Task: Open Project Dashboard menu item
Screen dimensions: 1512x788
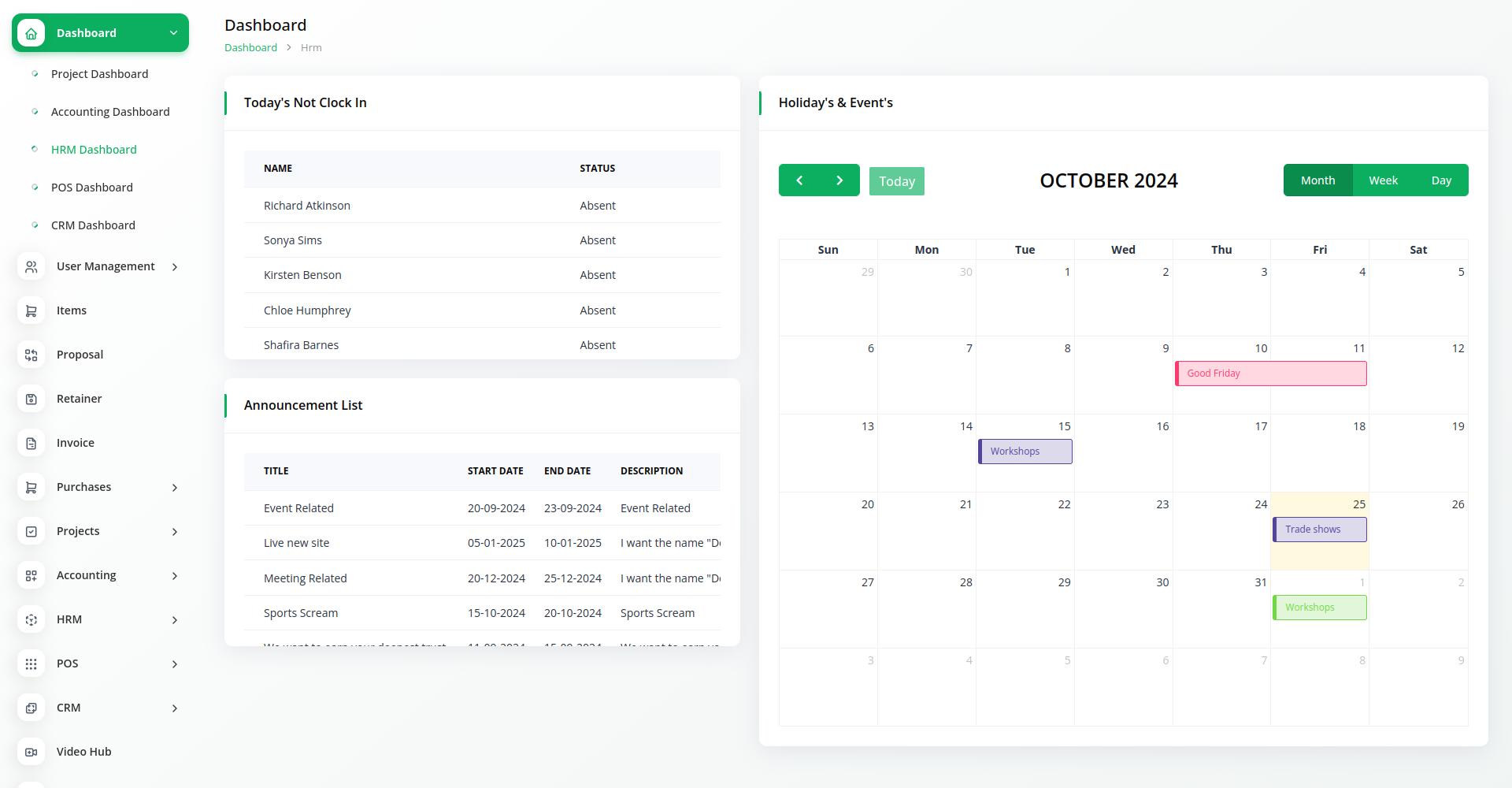Action: 99,74
